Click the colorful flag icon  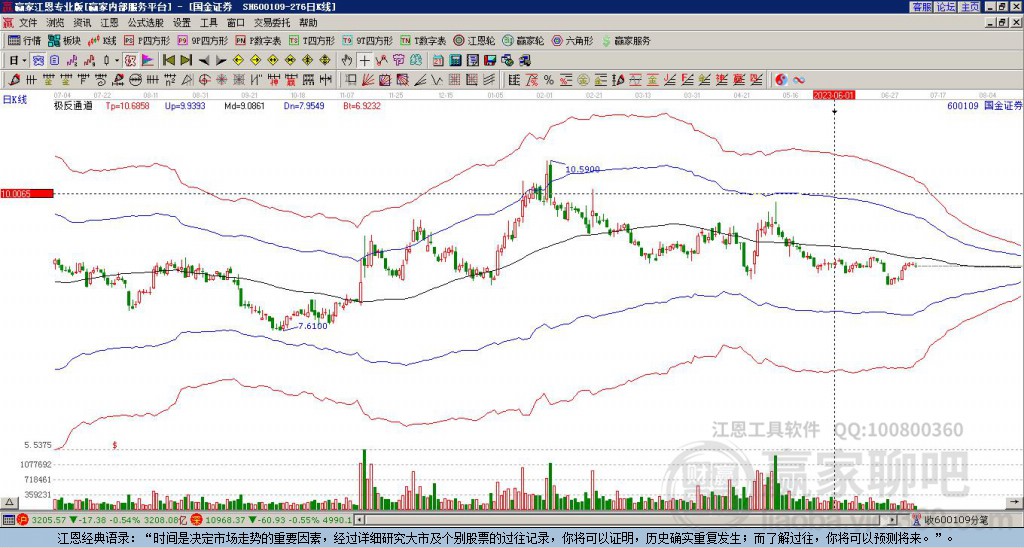coord(148,60)
